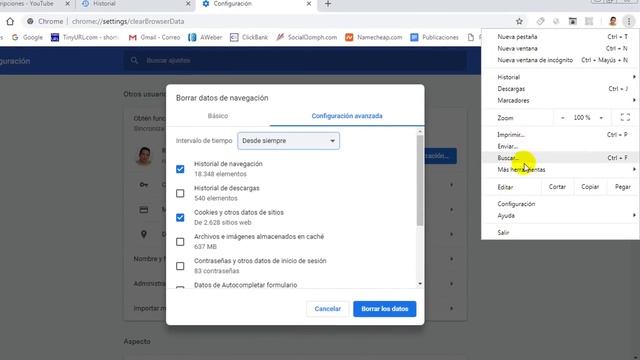Decrease zoom with minus button
The height and width of the screenshot is (360, 640).
coord(562,118)
